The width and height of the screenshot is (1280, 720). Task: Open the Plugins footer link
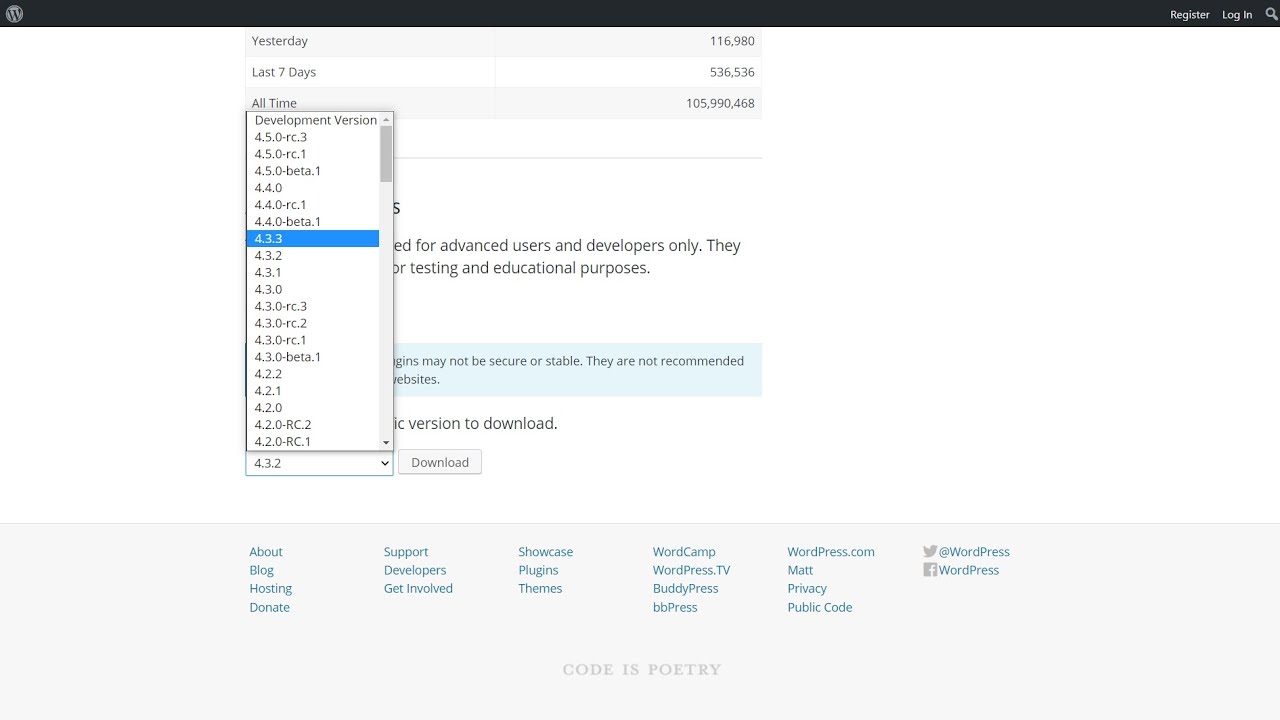538,570
